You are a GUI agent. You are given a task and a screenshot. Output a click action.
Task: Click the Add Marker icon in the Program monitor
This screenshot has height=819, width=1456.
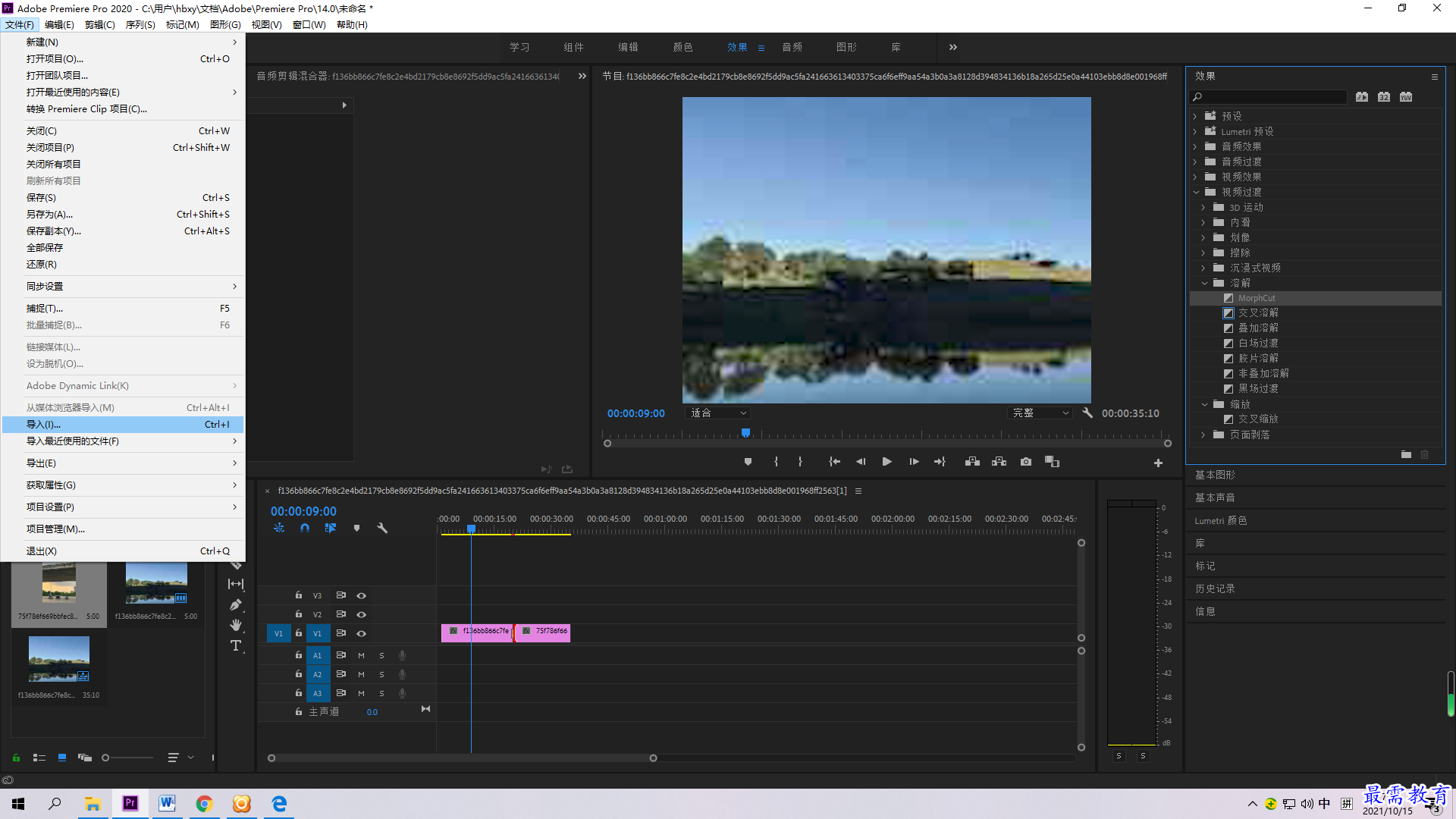click(x=748, y=462)
